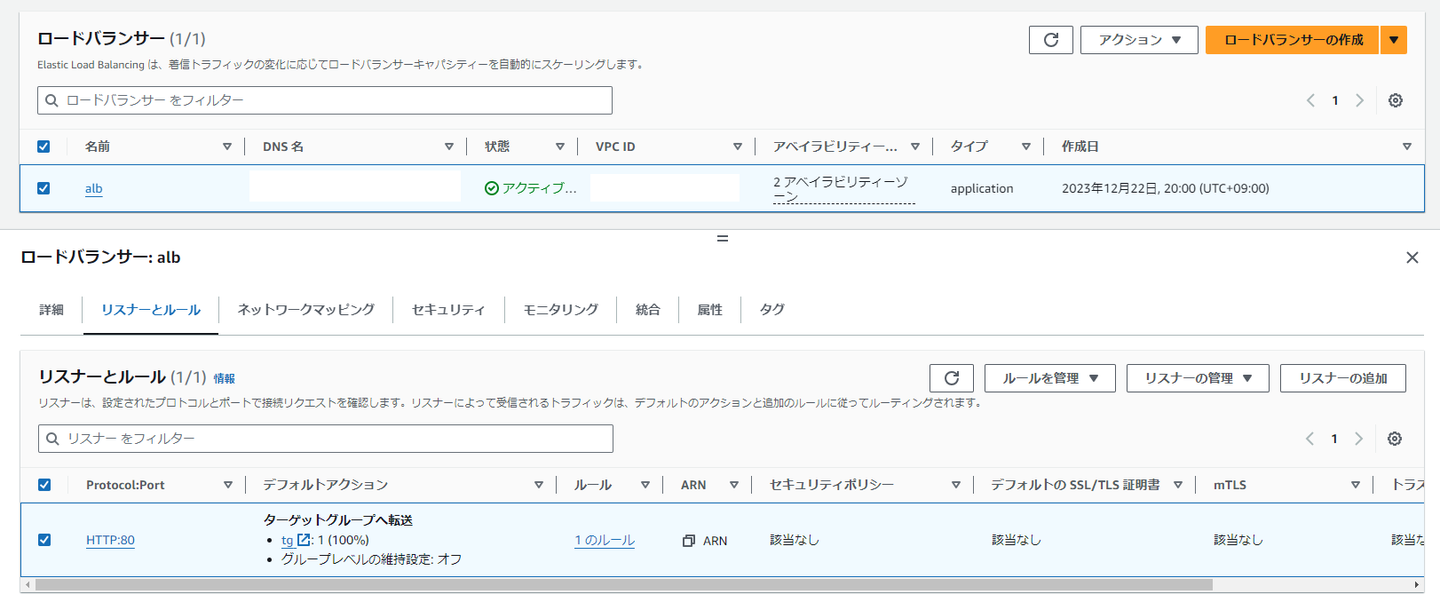Open tg target group external link

pyautogui.click(x=304, y=540)
